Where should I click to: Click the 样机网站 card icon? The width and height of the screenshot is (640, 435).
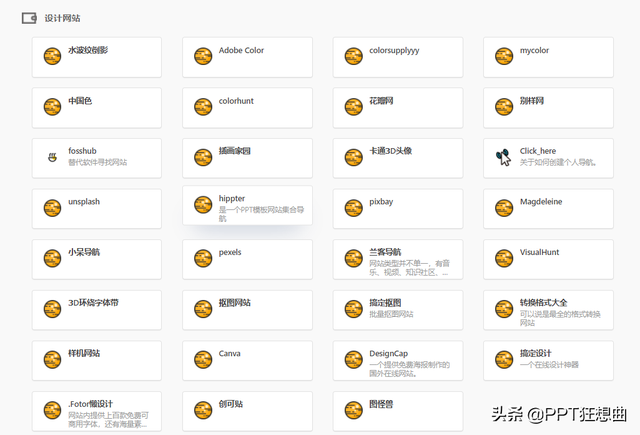52,360
